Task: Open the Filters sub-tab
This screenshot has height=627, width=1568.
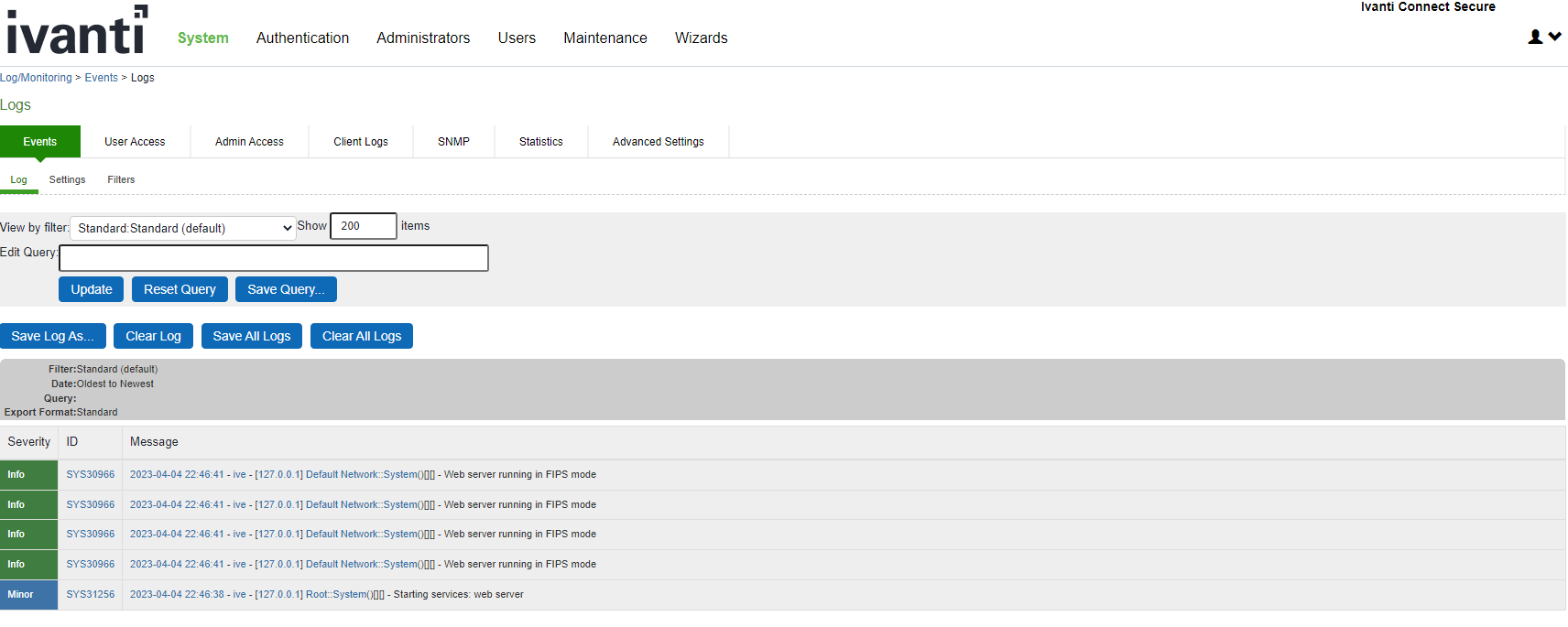Action: (x=121, y=179)
